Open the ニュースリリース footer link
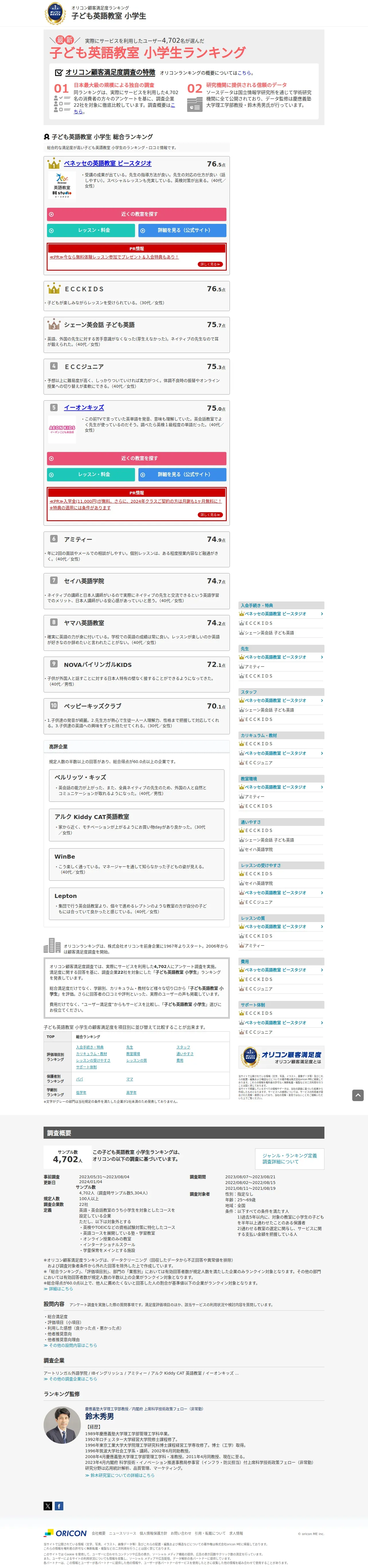Image resolution: width=368 pixels, height=1568 pixels. tap(122, 1533)
